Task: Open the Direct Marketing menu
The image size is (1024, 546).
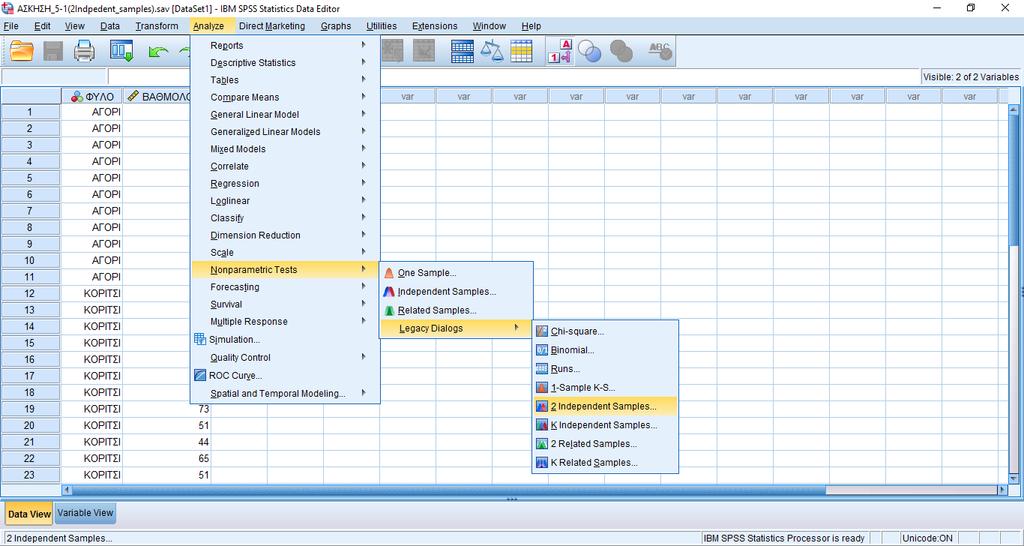Action: pyautogui.click(x=272, y=26)
